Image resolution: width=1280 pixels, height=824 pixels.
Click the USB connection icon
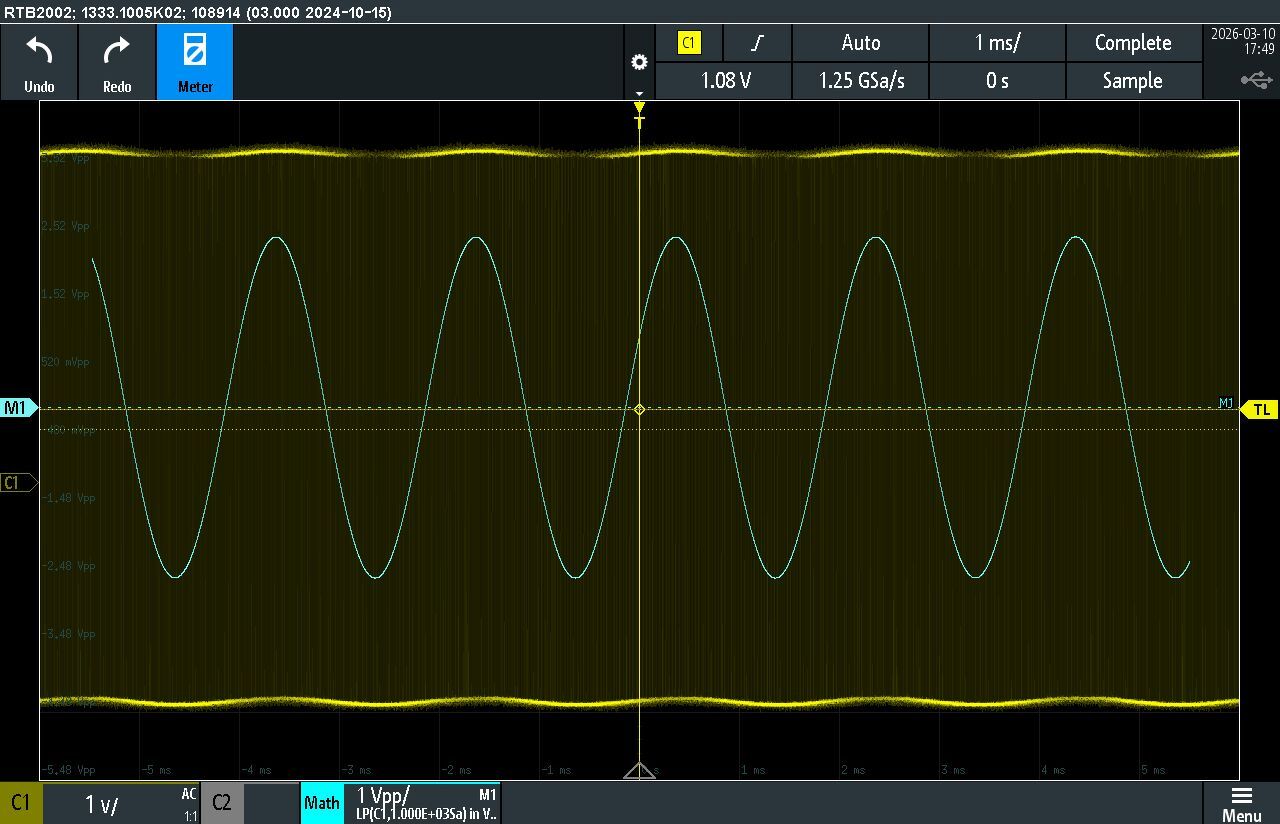click(x=1256, y=79)
